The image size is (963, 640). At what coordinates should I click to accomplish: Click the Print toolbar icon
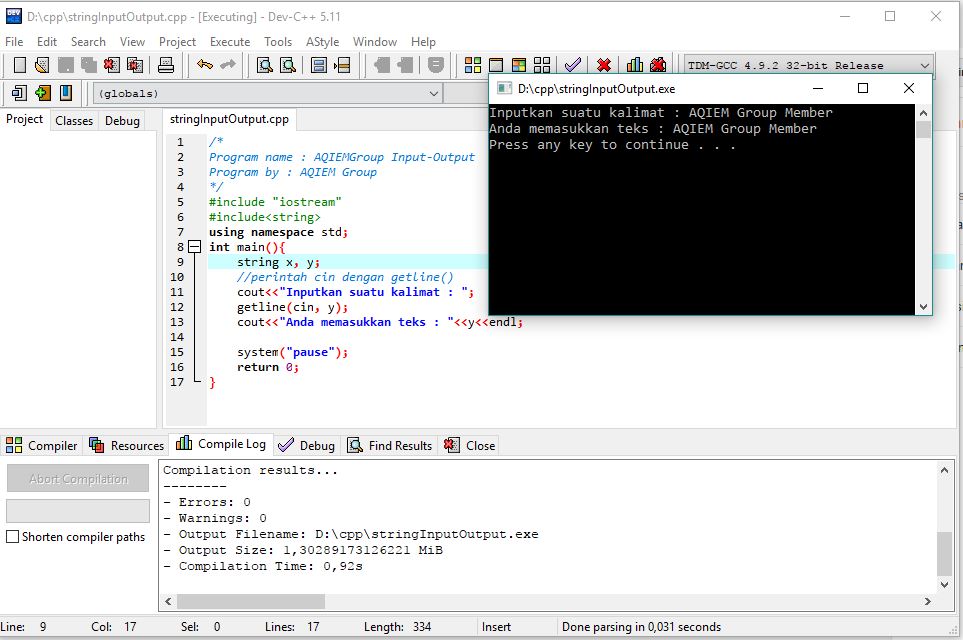(165, 65)
